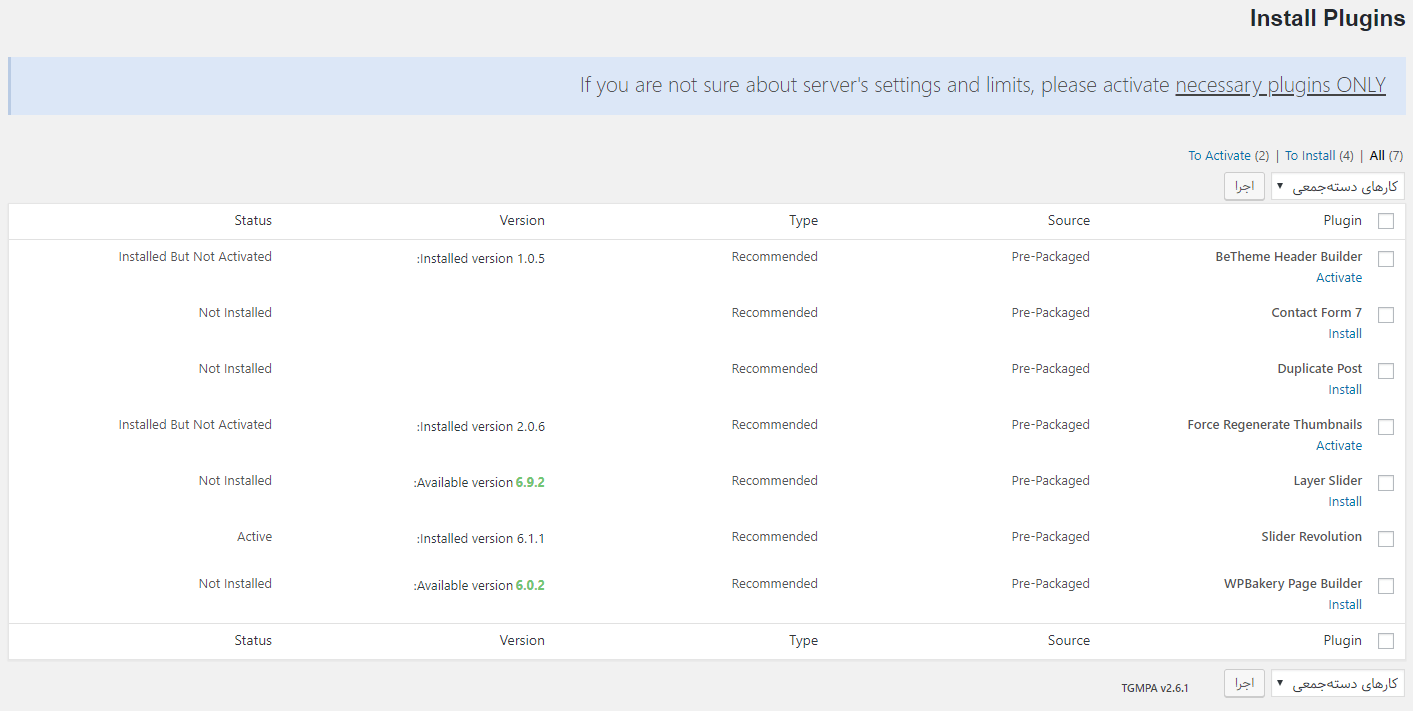This screenshot has height=711, width=1413.
Task: Check the Force Regenerate Thumbnails checkbox
Action: coord(1386,427)
